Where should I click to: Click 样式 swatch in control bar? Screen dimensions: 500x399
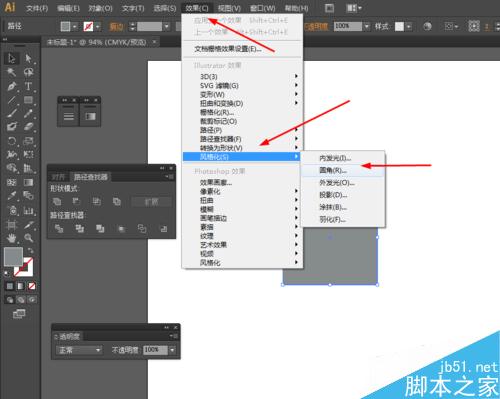pos(399,26)
